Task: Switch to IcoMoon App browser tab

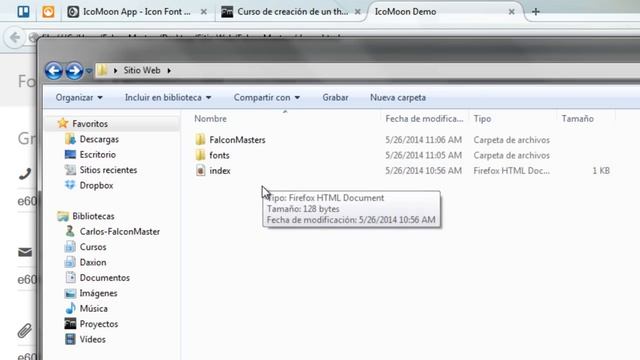Action: tap(137, 12)
